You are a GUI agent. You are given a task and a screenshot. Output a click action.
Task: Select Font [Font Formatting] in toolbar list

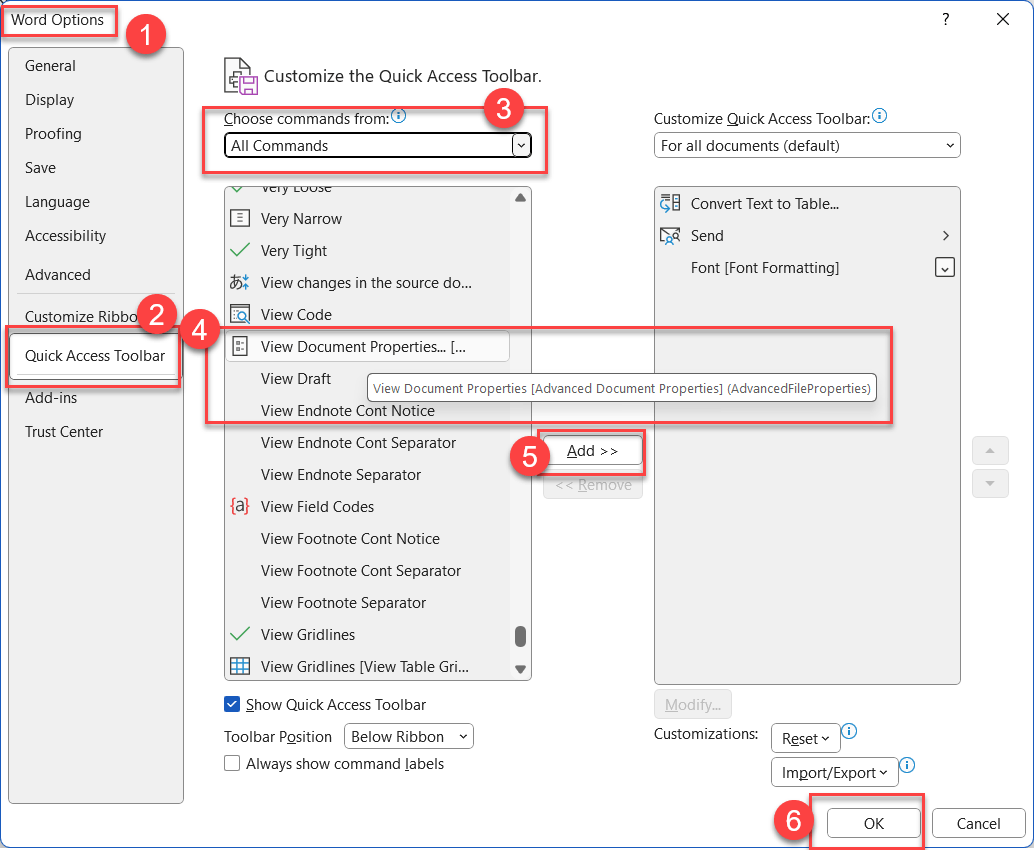pos(807,268)
